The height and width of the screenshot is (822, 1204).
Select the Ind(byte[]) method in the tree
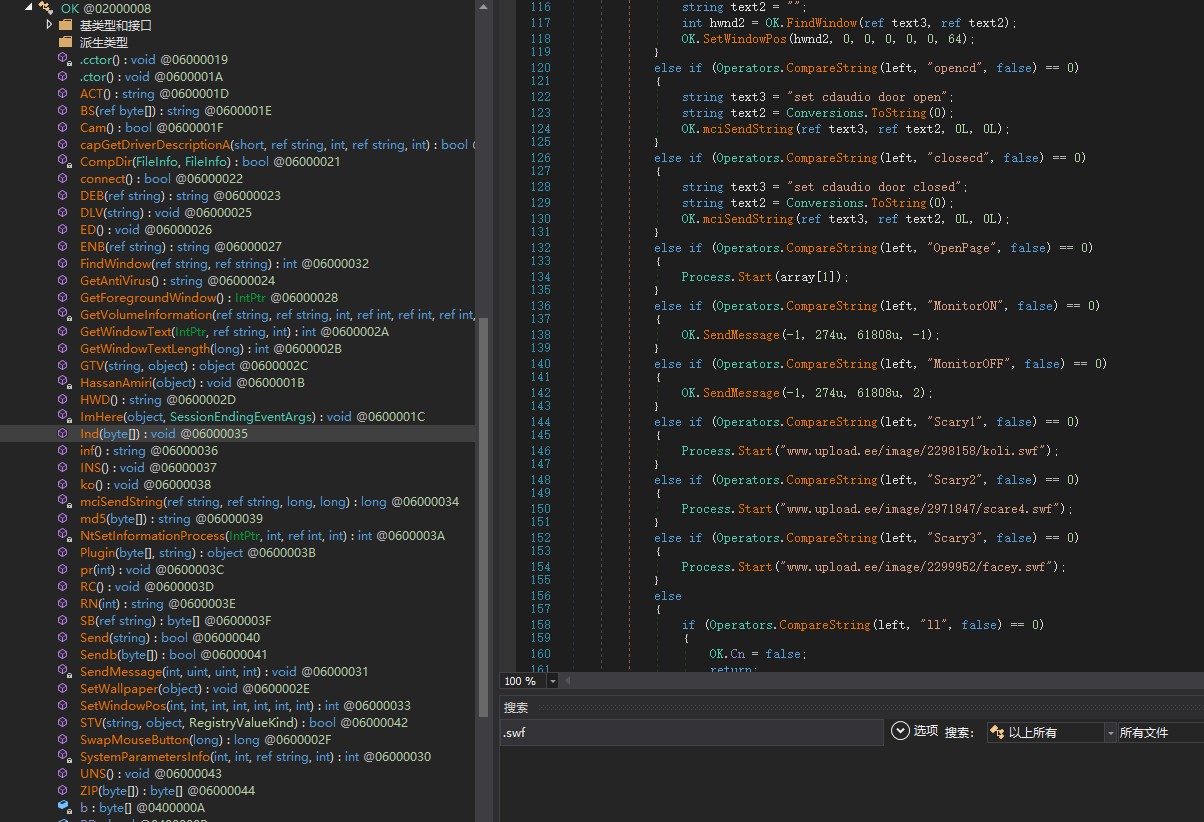164,433
